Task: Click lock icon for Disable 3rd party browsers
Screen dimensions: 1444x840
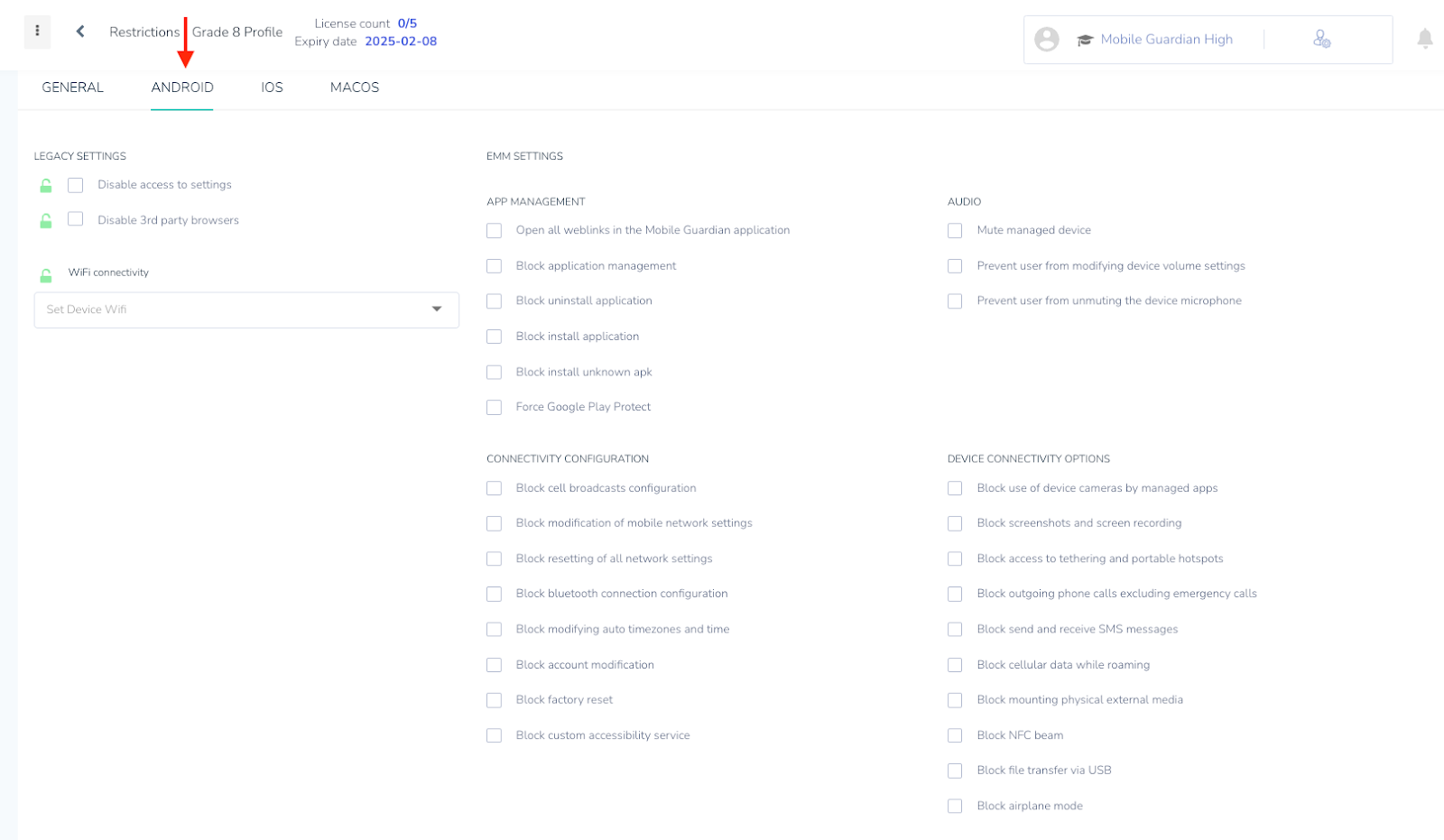Action: [x=46, y=220]
